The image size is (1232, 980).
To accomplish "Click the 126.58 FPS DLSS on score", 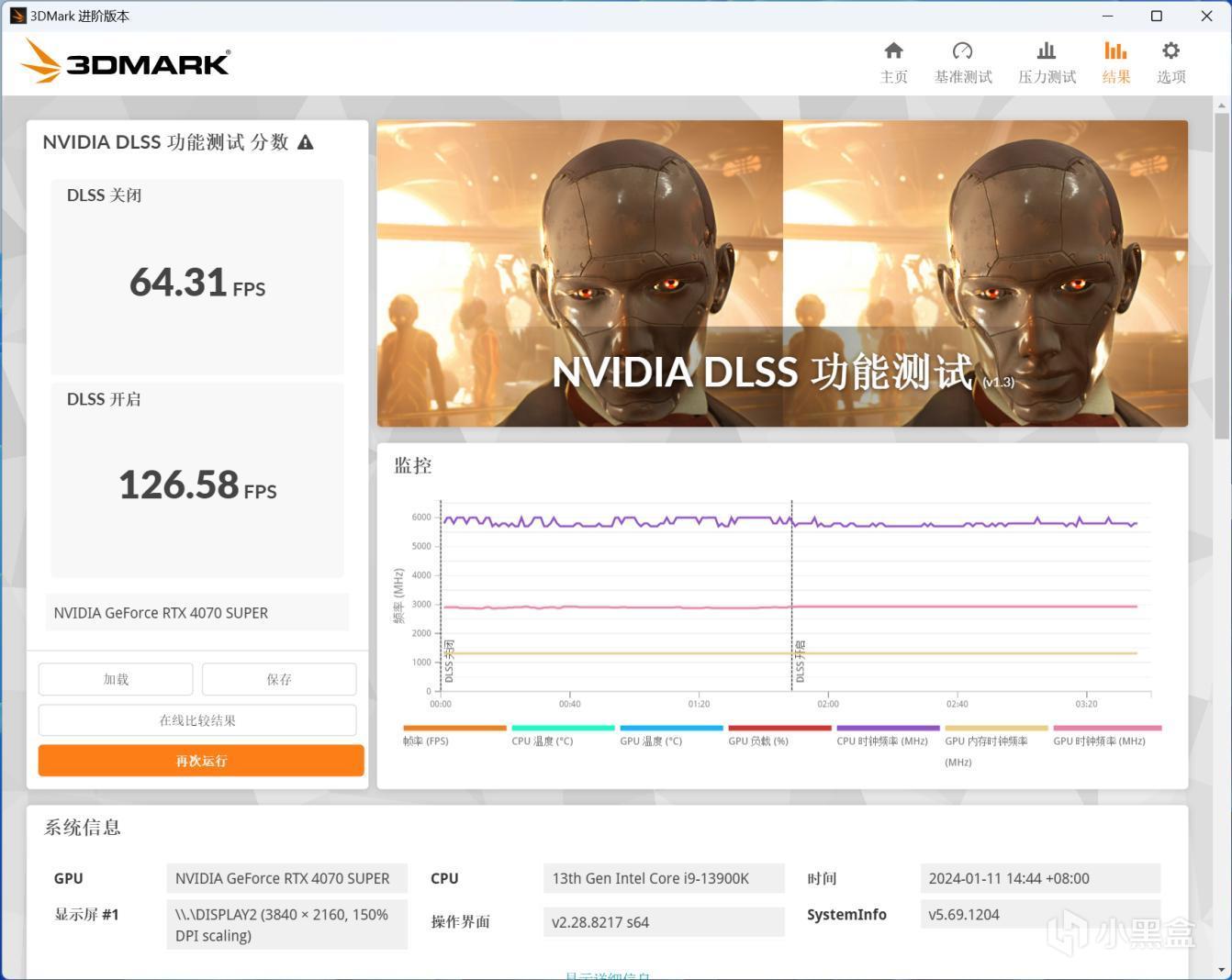I will [x=197, y=484].
